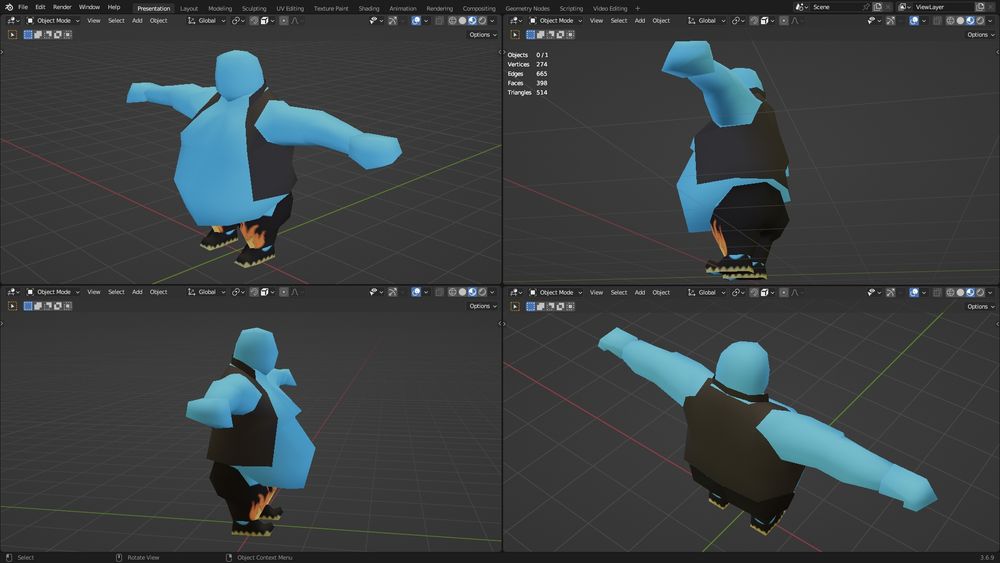Click the version number 3.6.9 in status bar

[x=987, y=557]
